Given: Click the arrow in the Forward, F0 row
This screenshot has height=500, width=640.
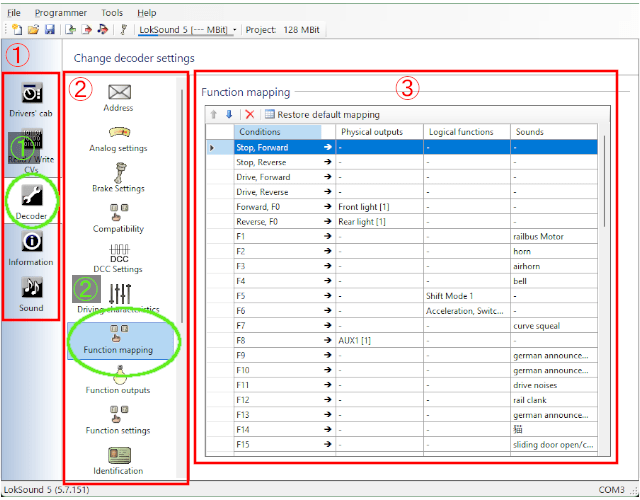Looking at the screenshot, I should tap(326, 207).
